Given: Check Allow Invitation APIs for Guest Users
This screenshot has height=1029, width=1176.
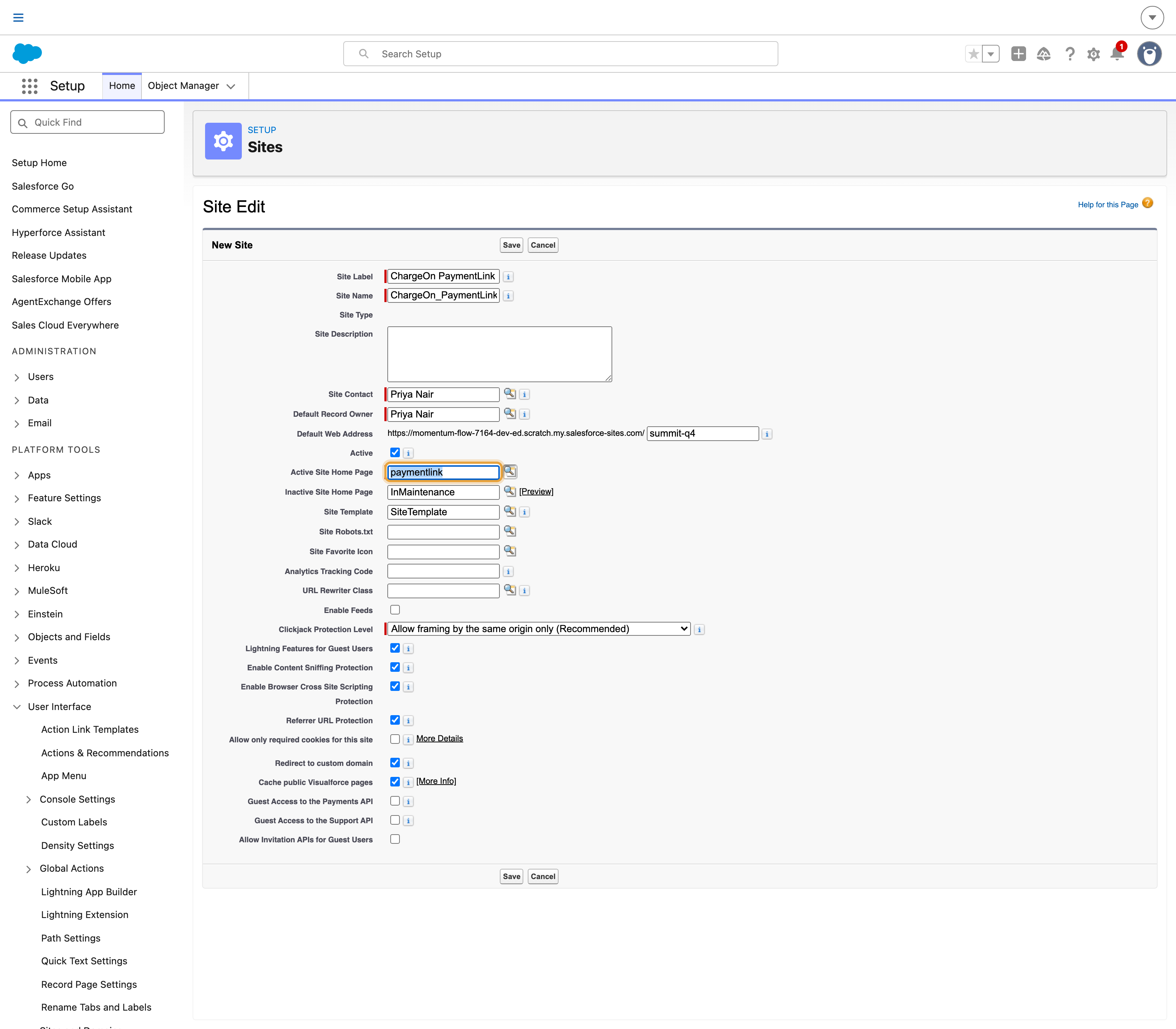Looking at the screenshot, I should coord(395,839).
